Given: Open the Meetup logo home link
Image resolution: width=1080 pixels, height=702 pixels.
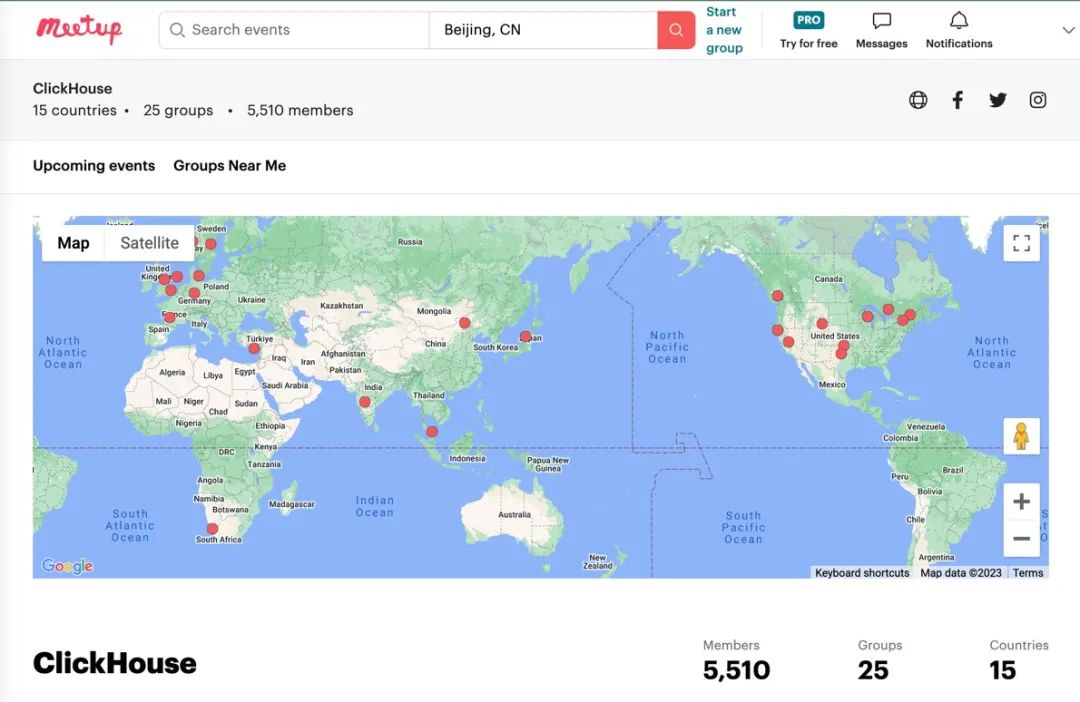Looking at the screenshot, I should [79, 29].
